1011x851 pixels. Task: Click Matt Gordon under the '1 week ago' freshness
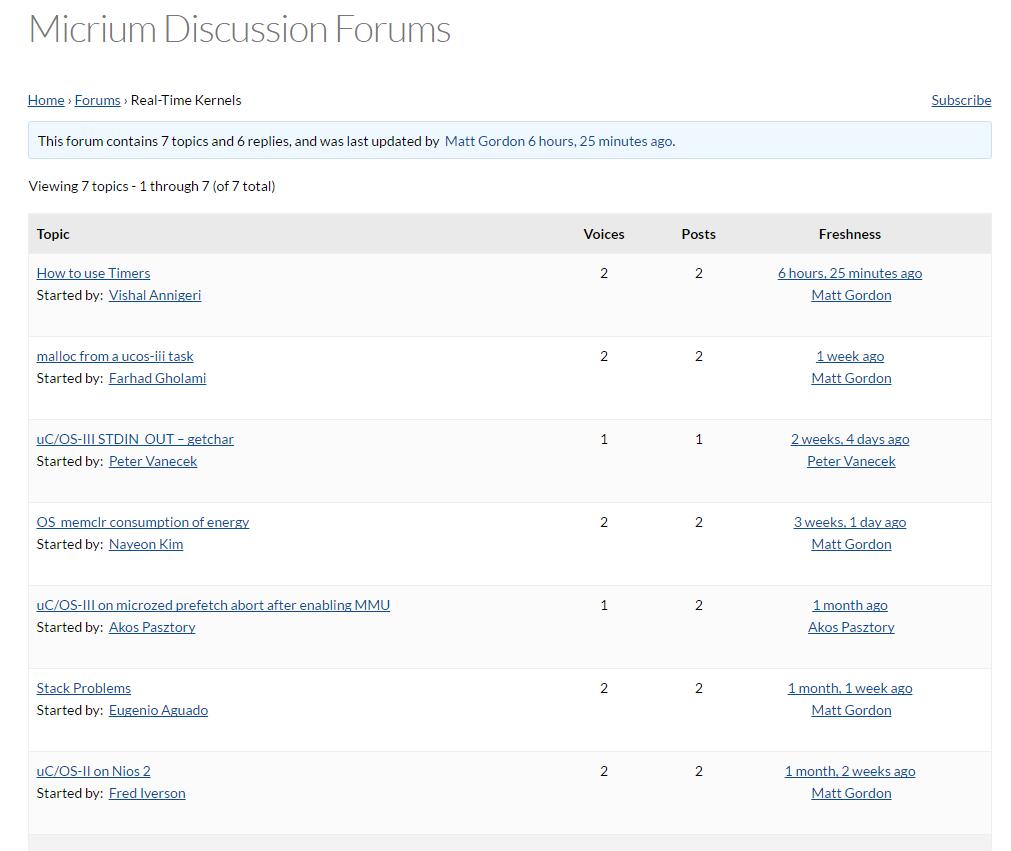851,378
